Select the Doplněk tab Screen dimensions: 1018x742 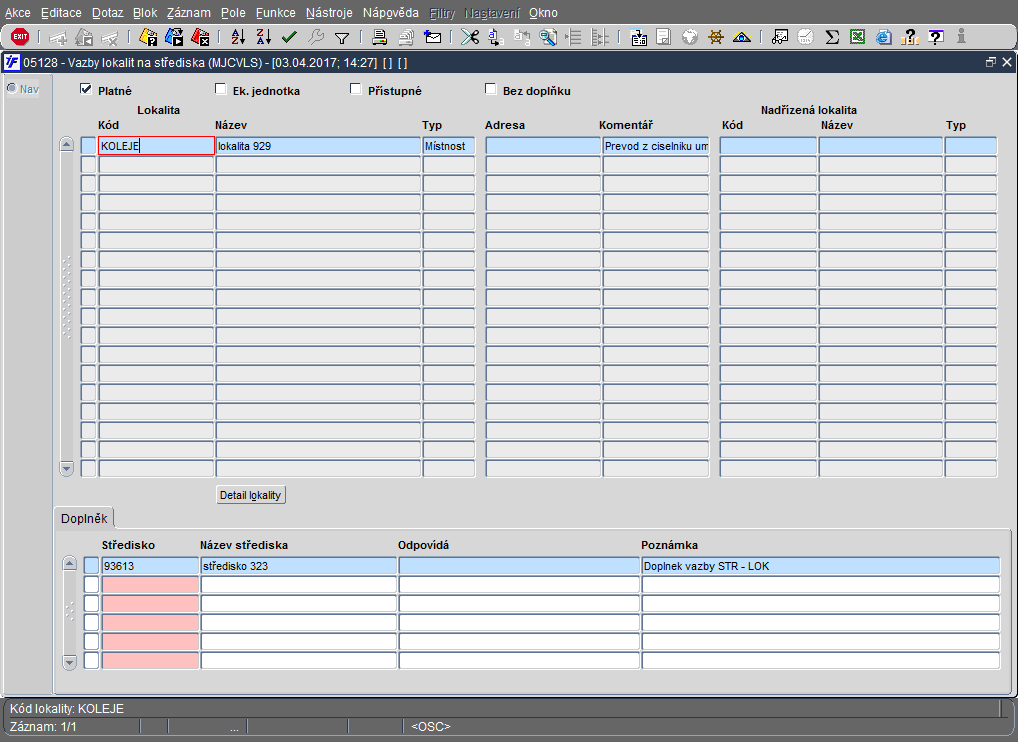[84, 518]
